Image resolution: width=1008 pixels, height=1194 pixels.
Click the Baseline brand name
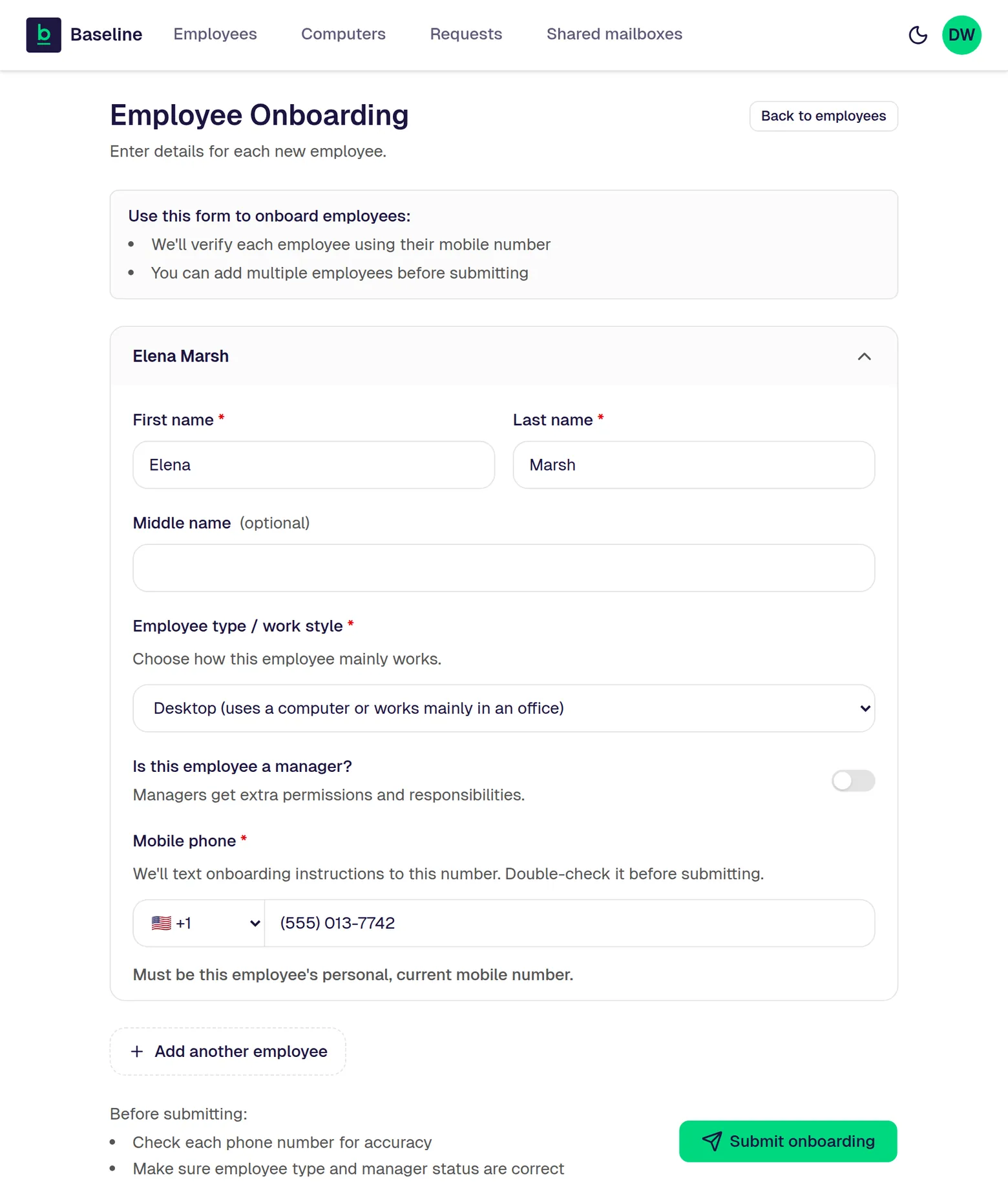click(106, 35)
